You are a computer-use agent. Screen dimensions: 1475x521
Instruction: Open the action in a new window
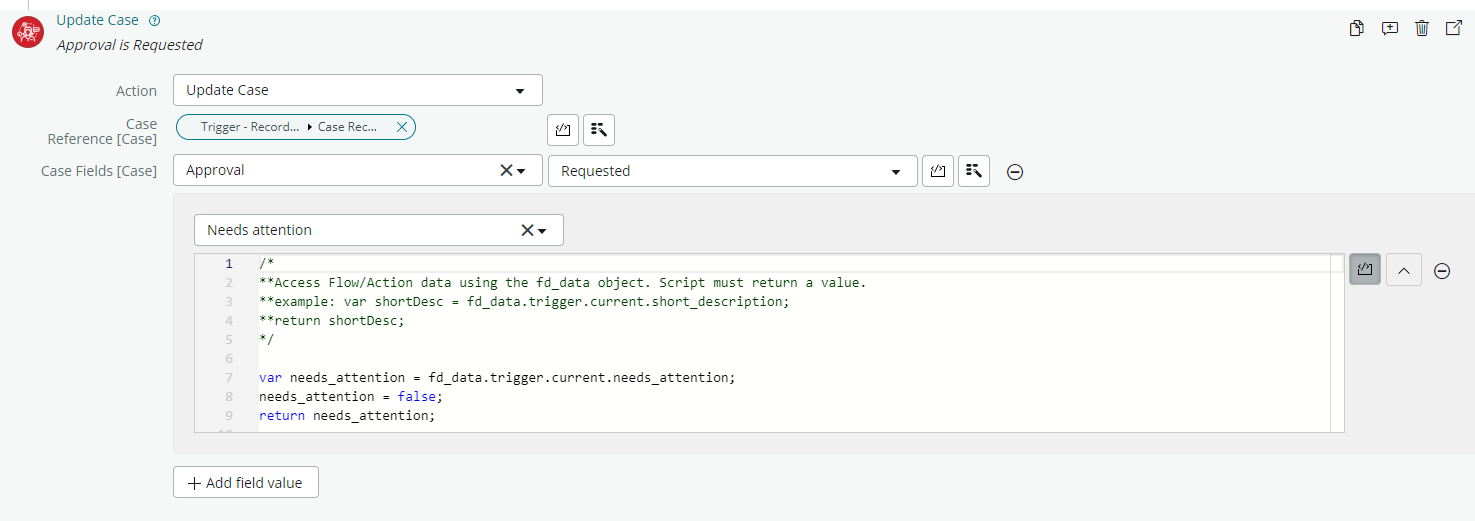(x=1454, y=28)
